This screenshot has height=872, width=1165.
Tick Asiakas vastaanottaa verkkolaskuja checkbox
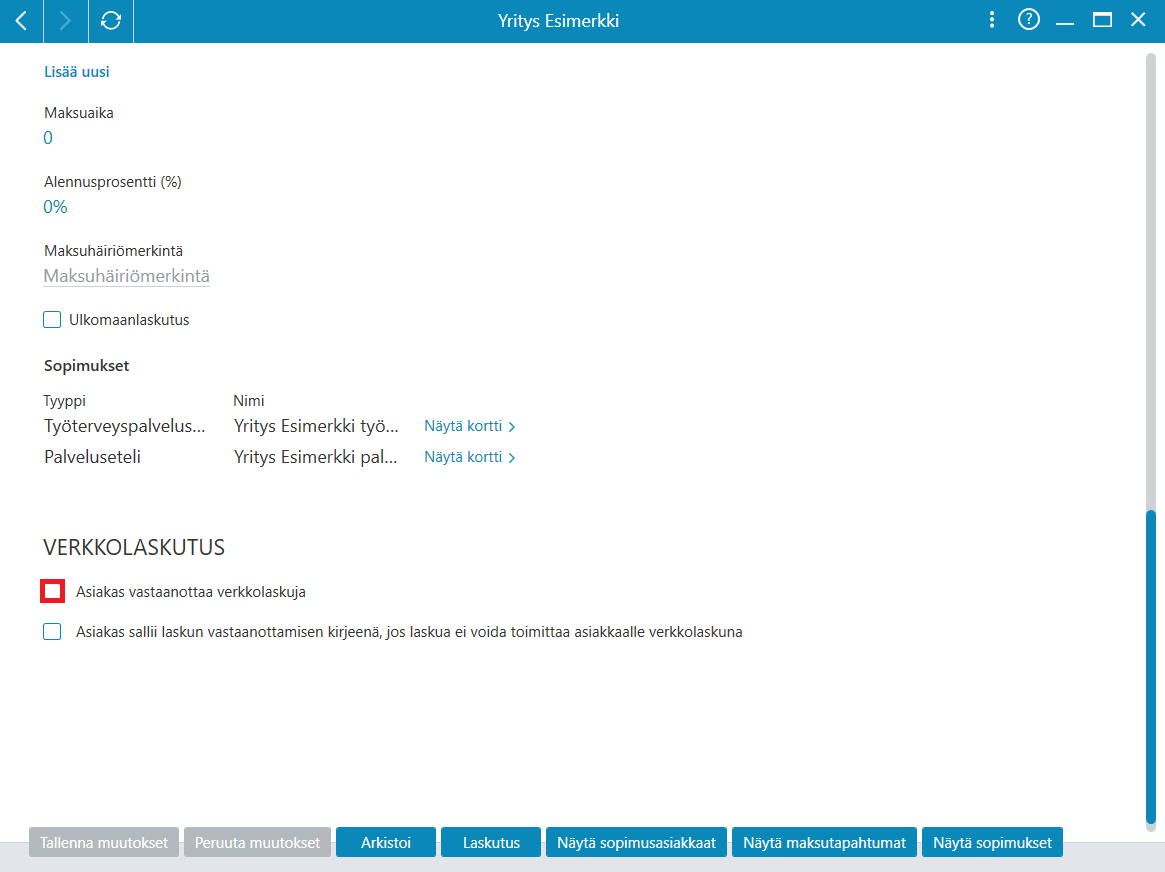52,591
